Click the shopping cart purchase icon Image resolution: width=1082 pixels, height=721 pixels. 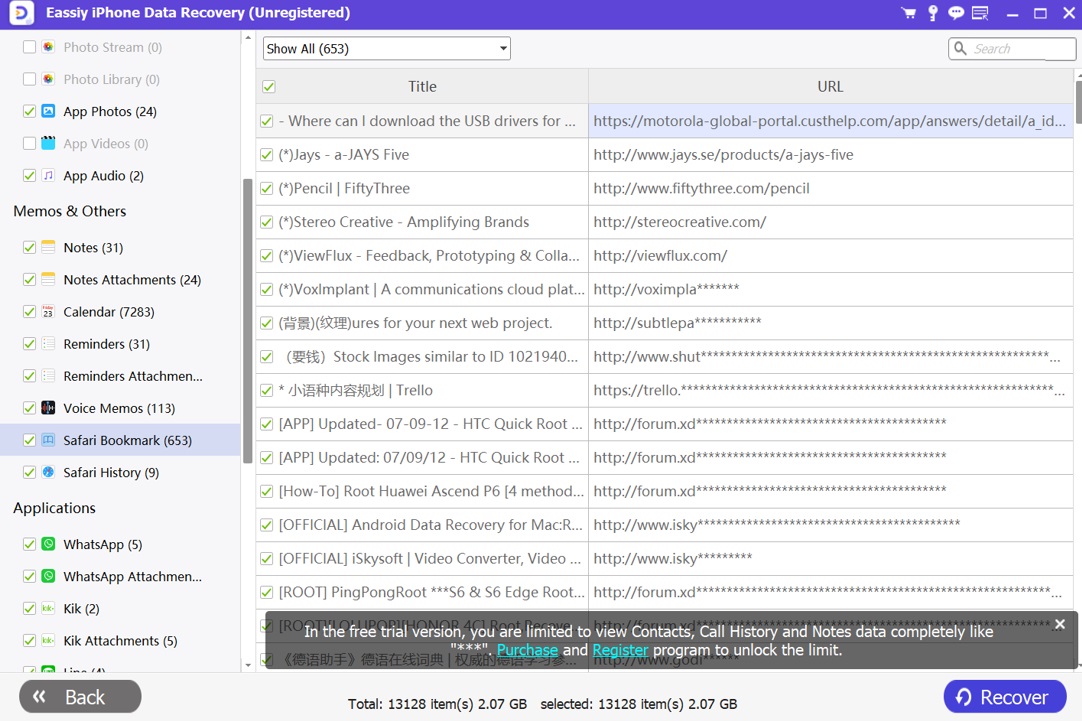pos(908,13)
